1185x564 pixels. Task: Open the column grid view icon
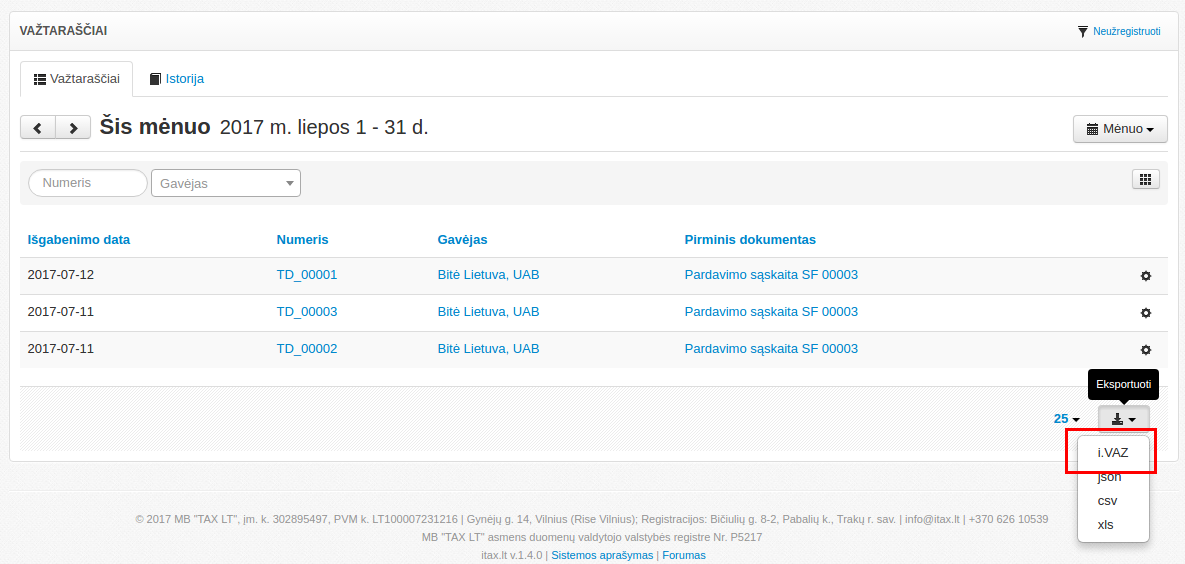1145,179
